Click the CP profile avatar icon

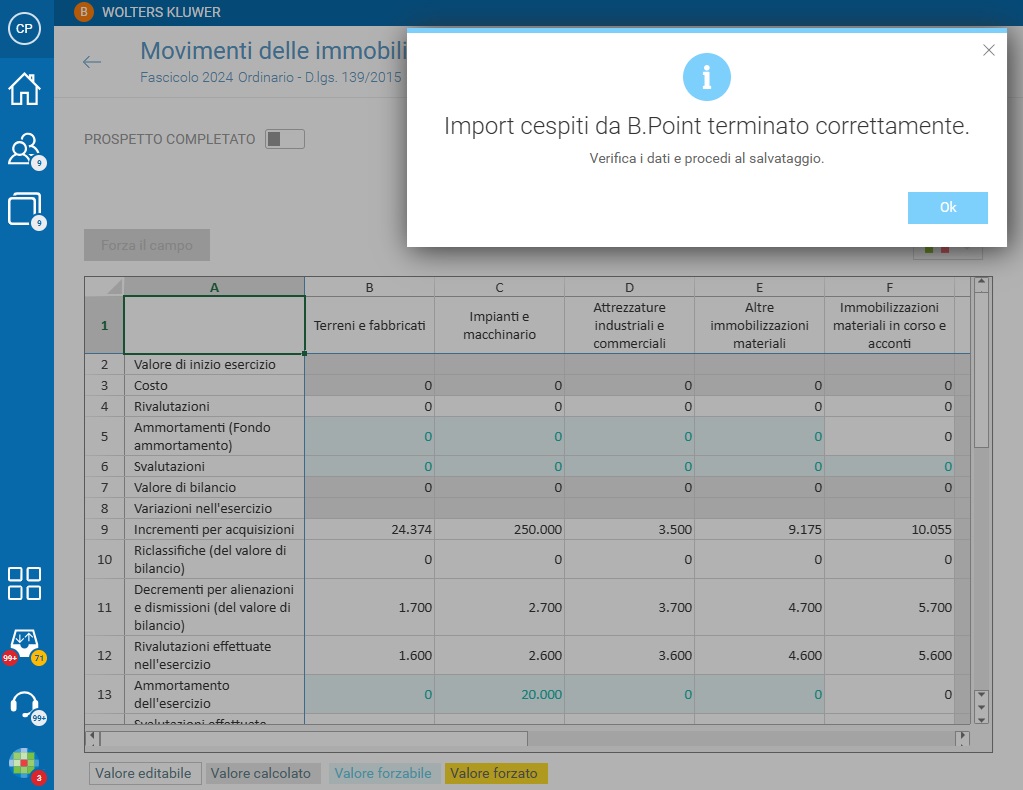tap(24, 29)
